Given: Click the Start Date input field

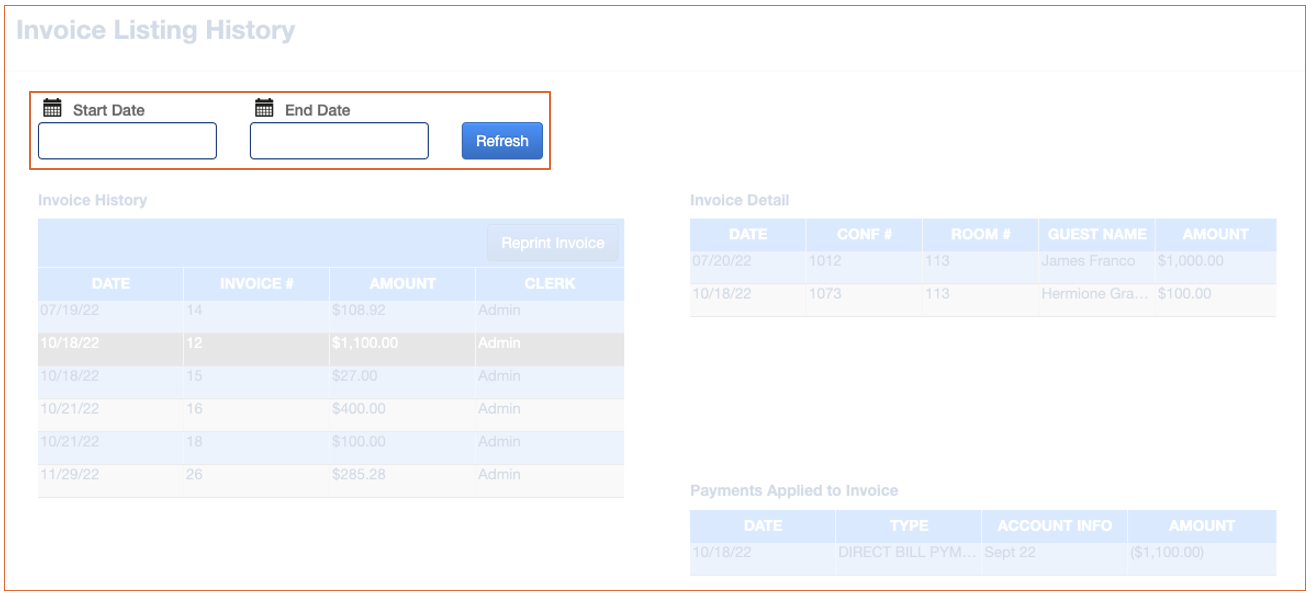Looking at the screenshot, I should coord(127,141).
